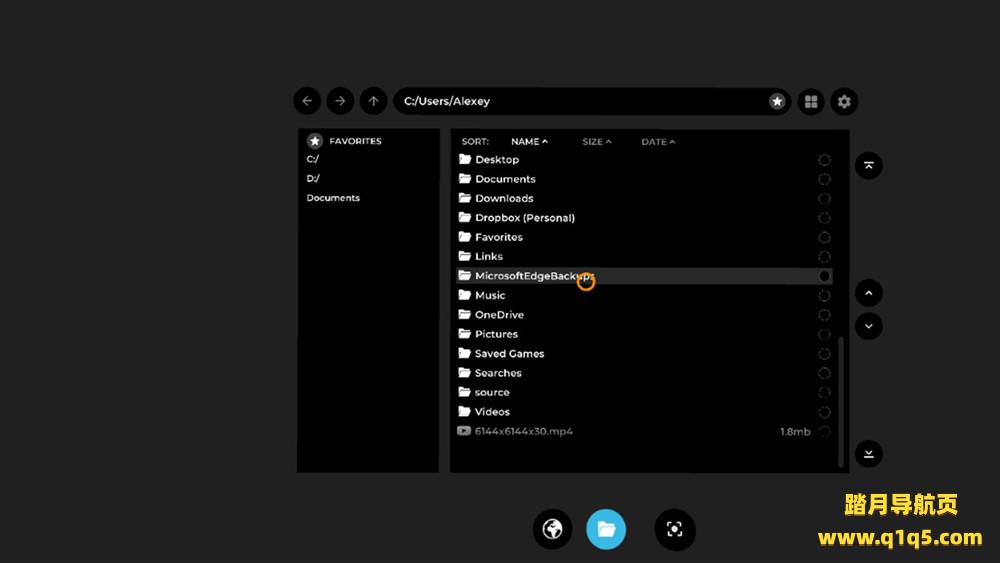
Task: Switch to grid view layout
Action: (x=811, y=101)
